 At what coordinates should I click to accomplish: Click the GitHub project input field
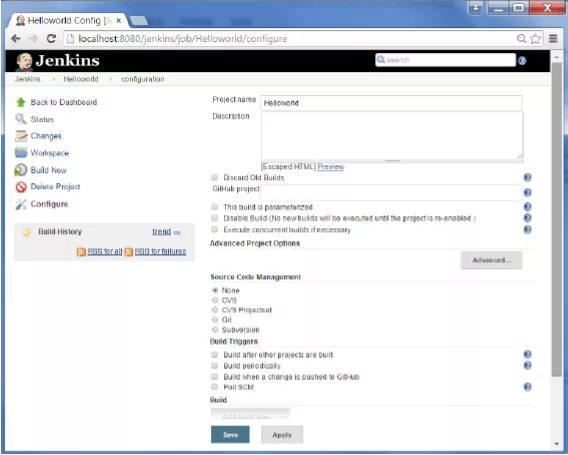[x=391, y=192]
